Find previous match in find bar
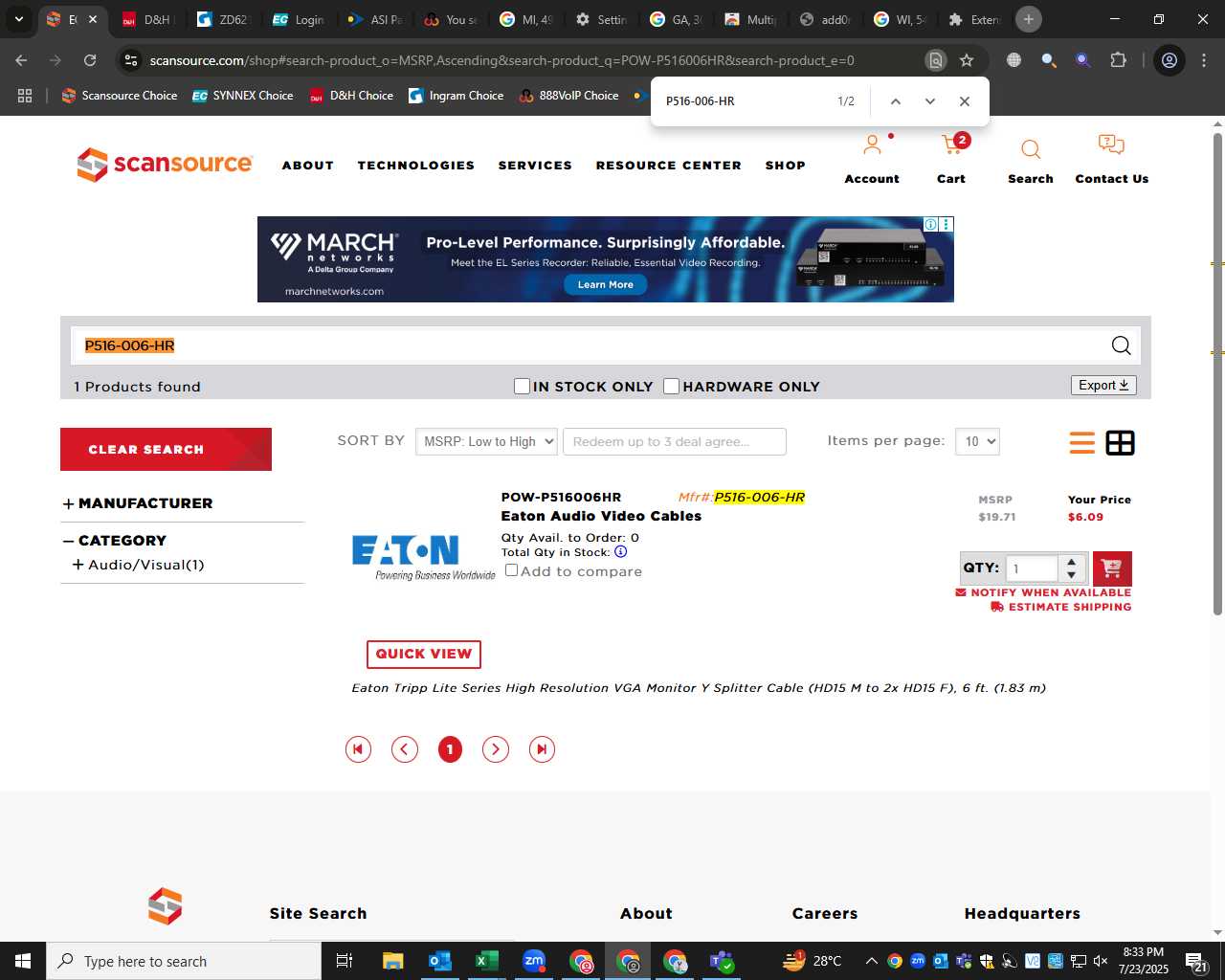The image size is (1225, 980). coord(896,101)
